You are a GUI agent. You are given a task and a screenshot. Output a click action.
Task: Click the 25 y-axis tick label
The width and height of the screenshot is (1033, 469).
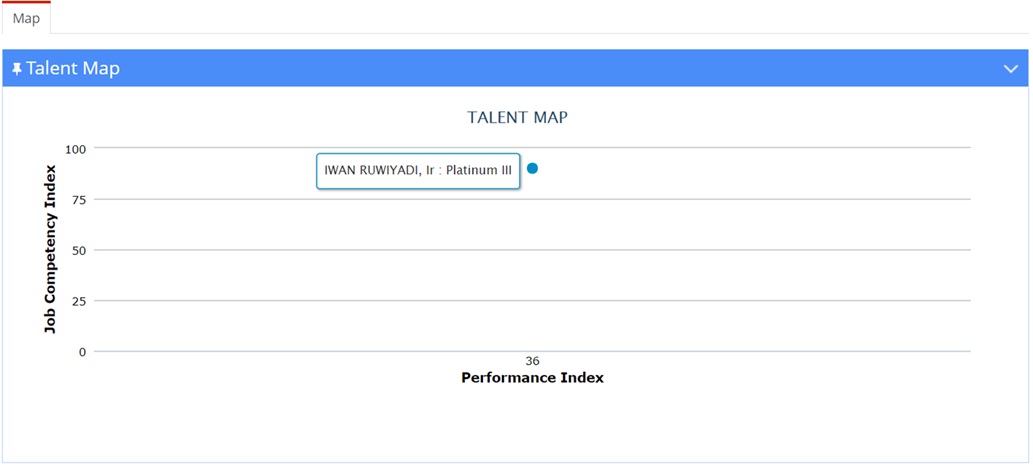tap(79, 301)
